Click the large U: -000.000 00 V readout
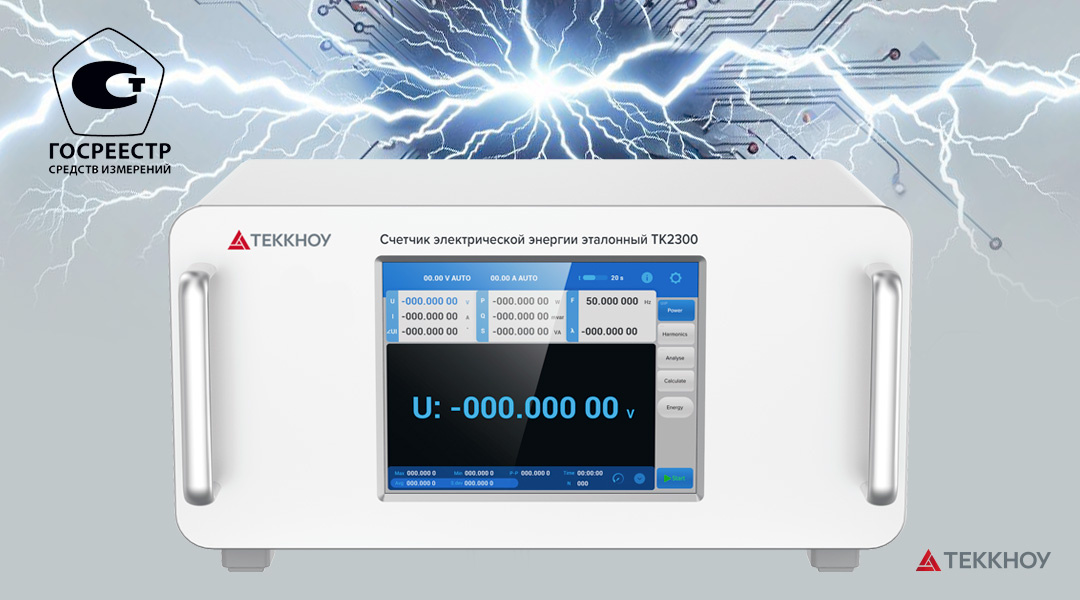 tap(523, 408)
